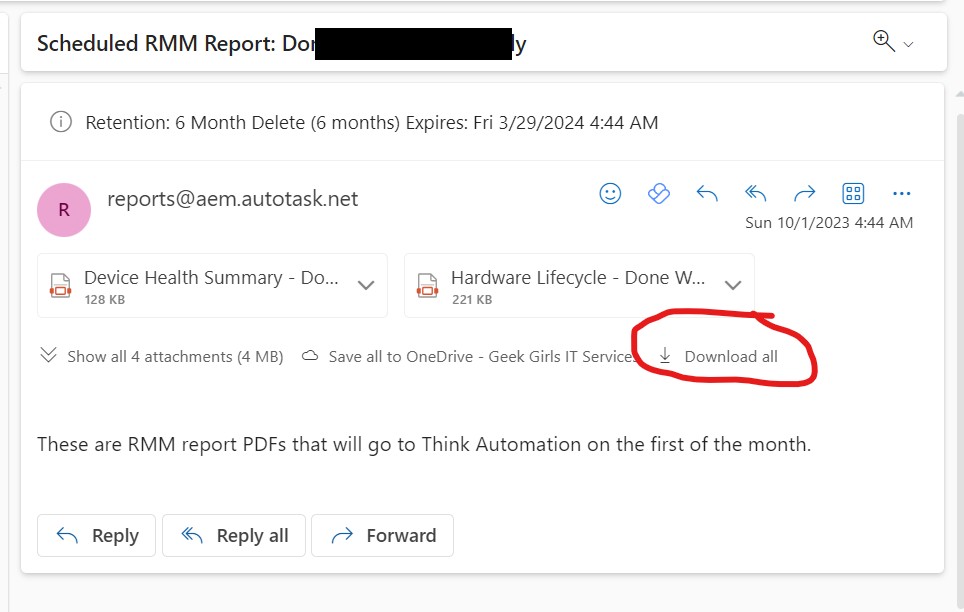Click the Forward button below message
The width and height of the screenshot is (964, 612).
tap(383, 536)
